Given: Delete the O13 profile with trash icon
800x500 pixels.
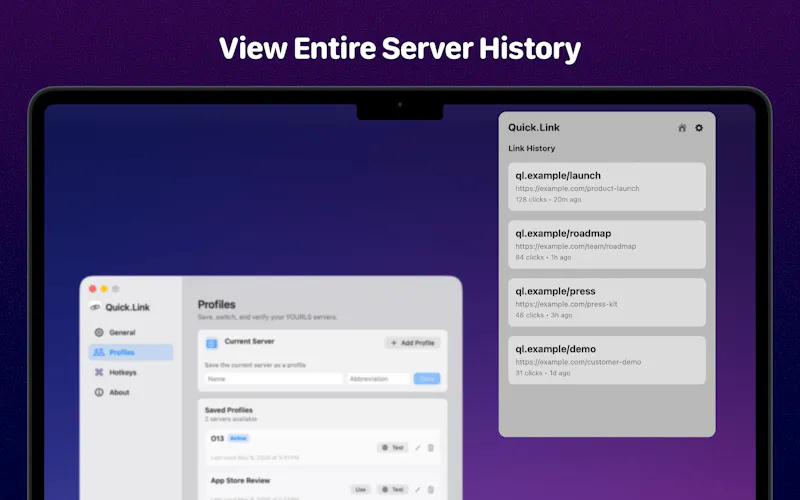Looking at the screenshot, I should pos(431,448).
